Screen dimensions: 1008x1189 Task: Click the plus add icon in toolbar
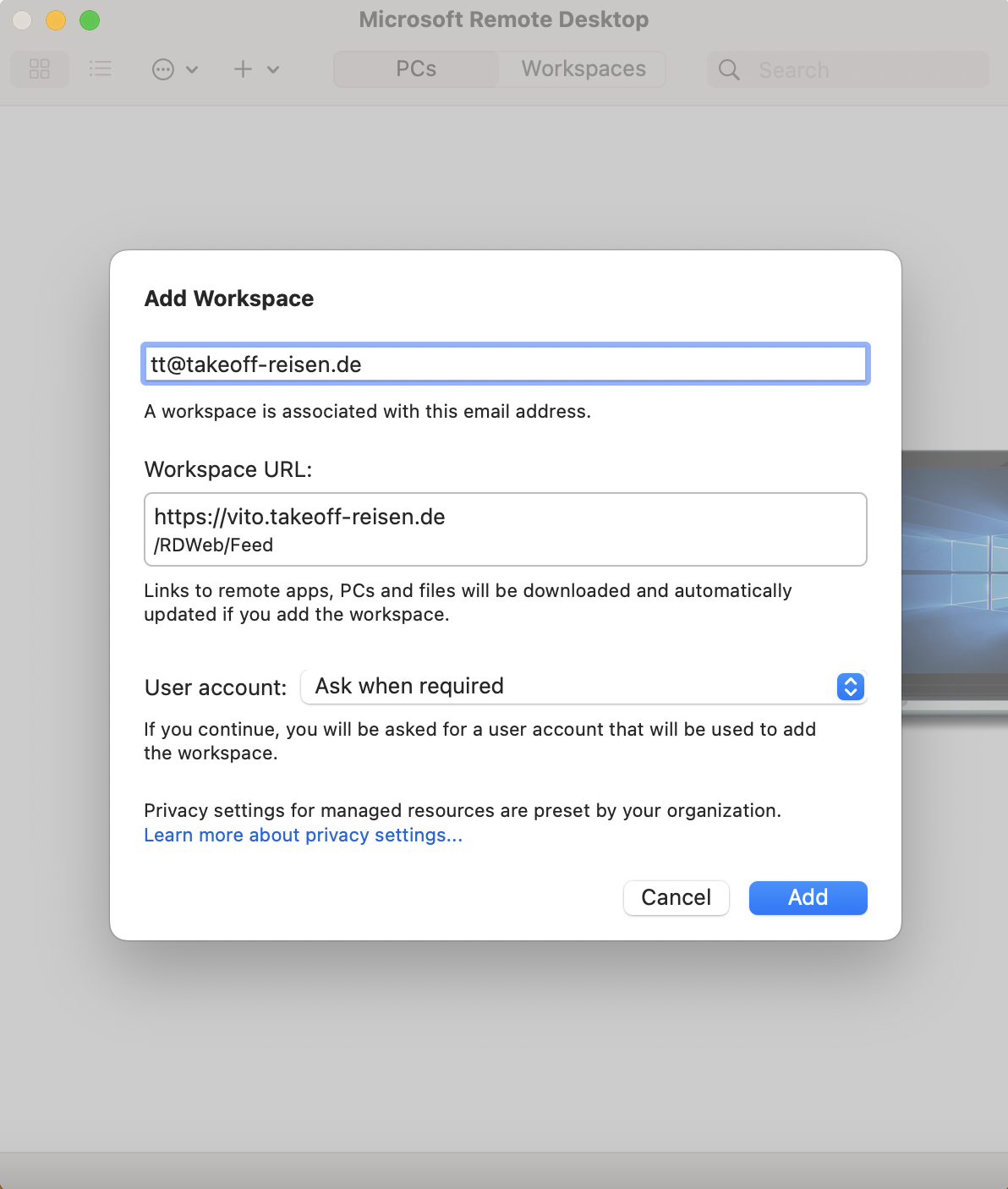pos(244,69)
